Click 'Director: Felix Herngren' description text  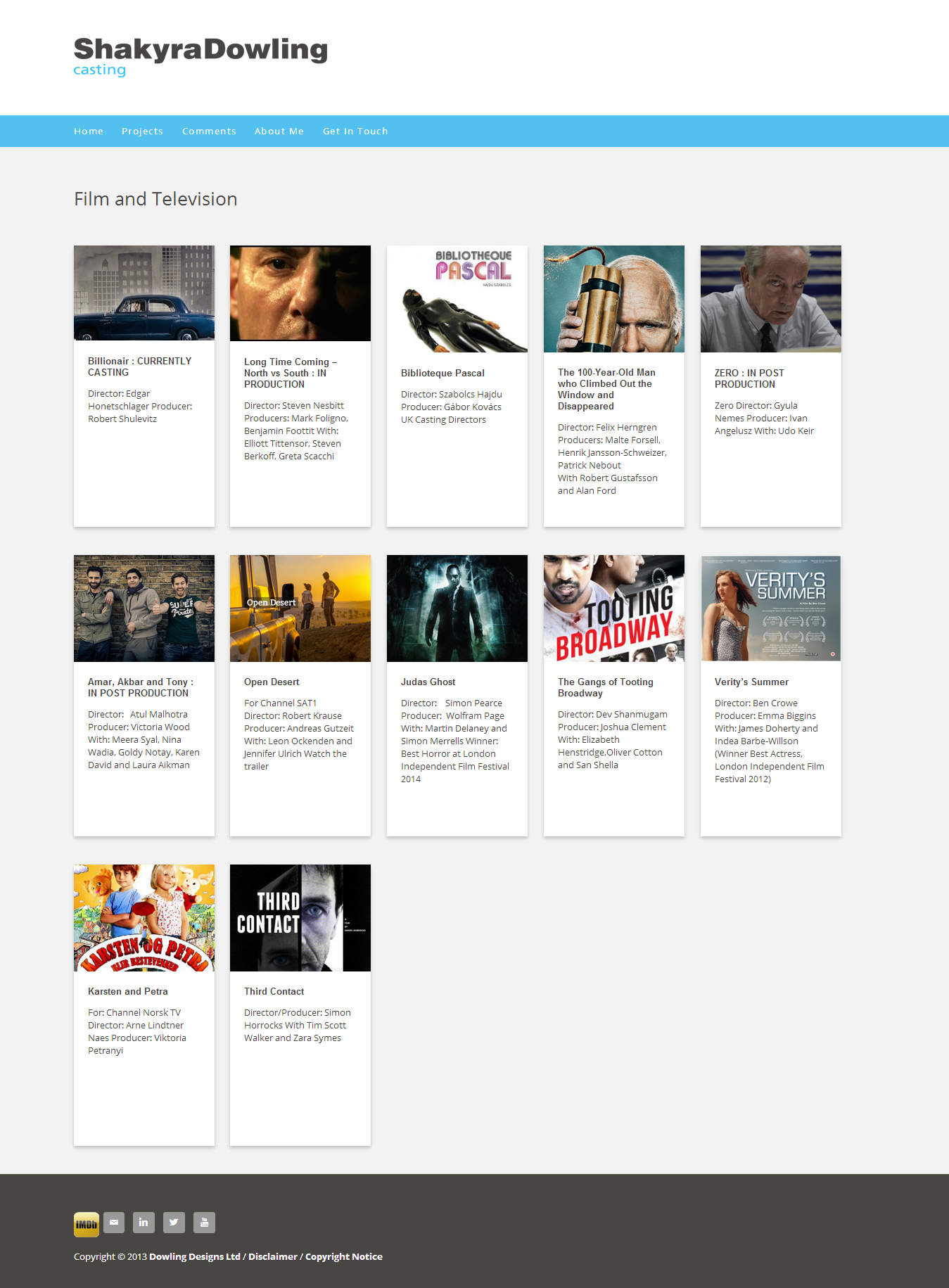point(612,459)
